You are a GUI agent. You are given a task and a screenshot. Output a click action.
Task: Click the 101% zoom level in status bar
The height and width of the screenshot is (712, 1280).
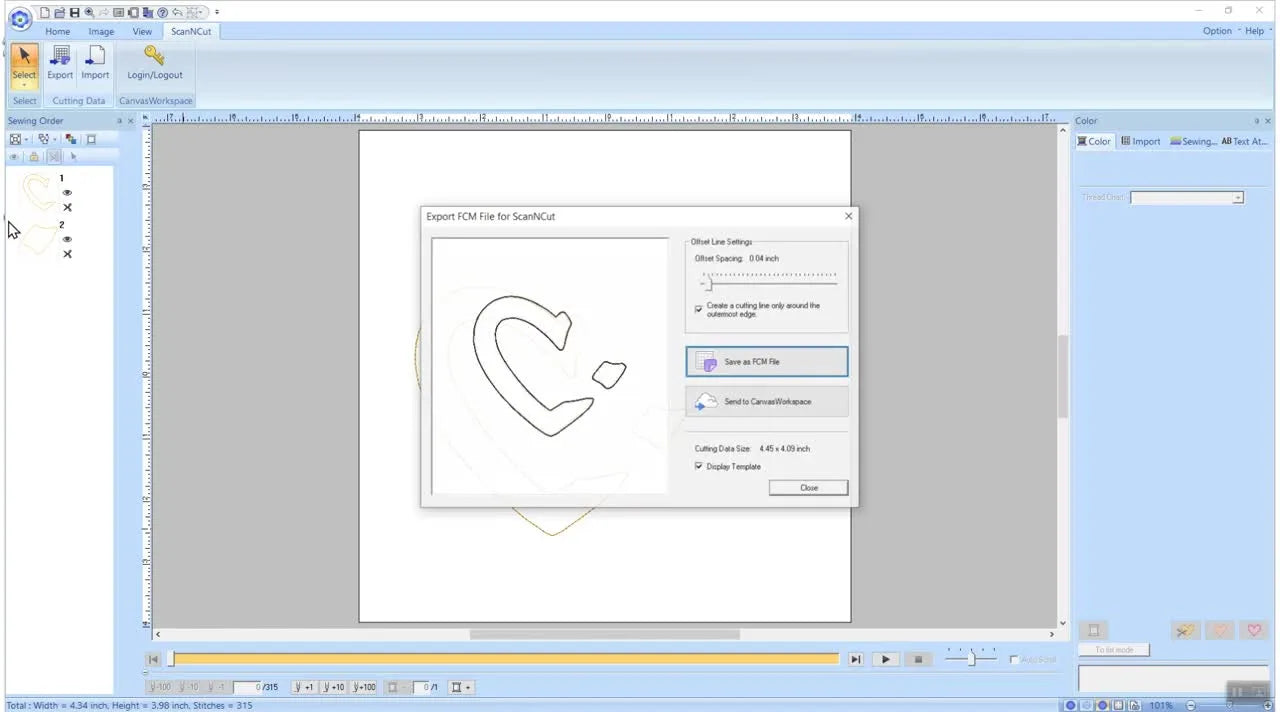[x=1160, y=705]
